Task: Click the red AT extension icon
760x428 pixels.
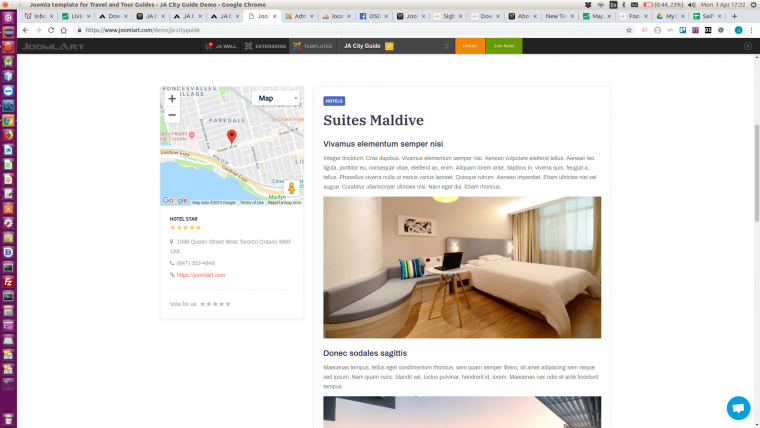Action: [x=645, y=30]
